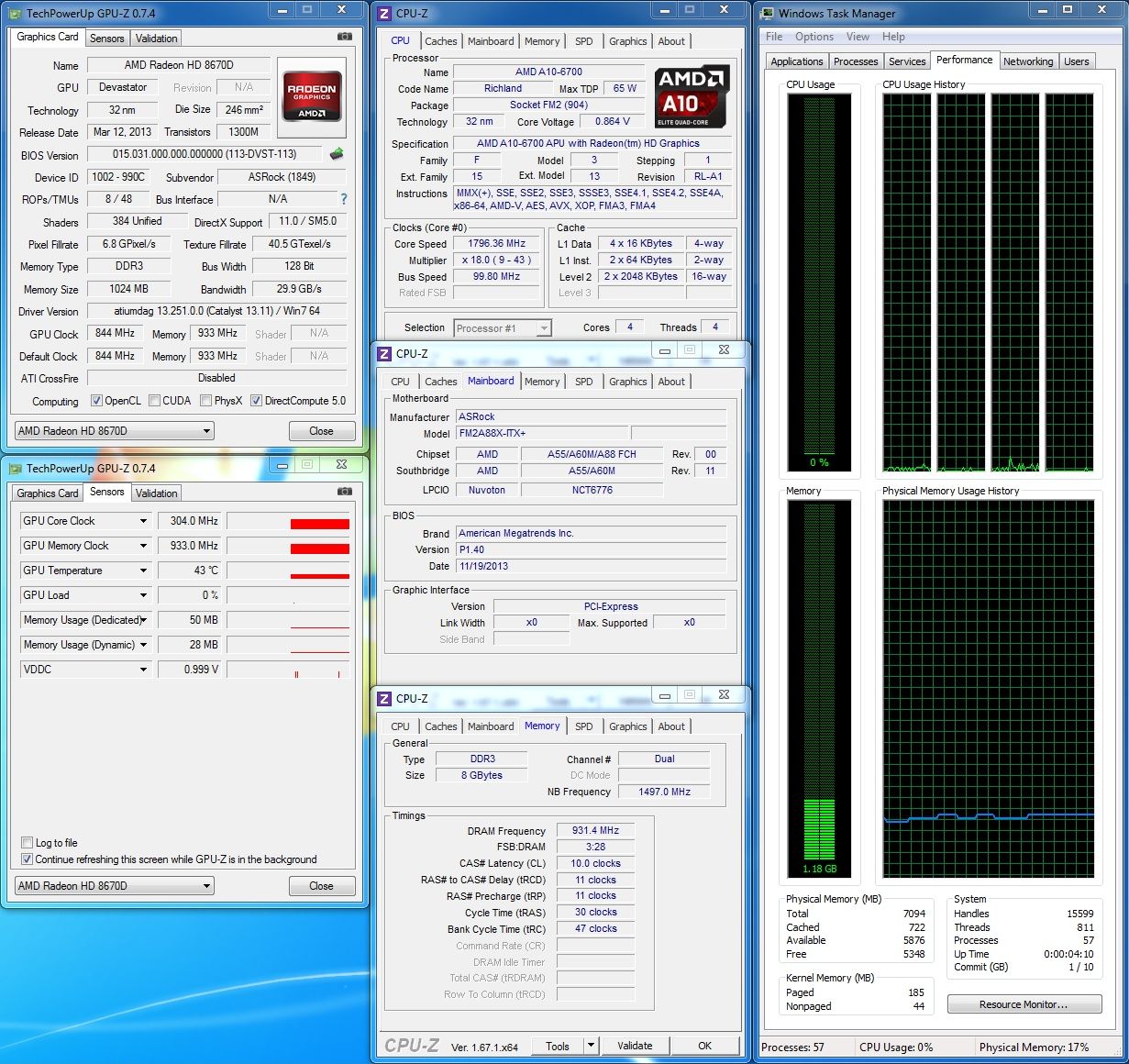Viewport: 1129px width, 1064px height.
Task: Expand the Tools dropdown arrow in CPU-Z
Action: pos(591,1046)
